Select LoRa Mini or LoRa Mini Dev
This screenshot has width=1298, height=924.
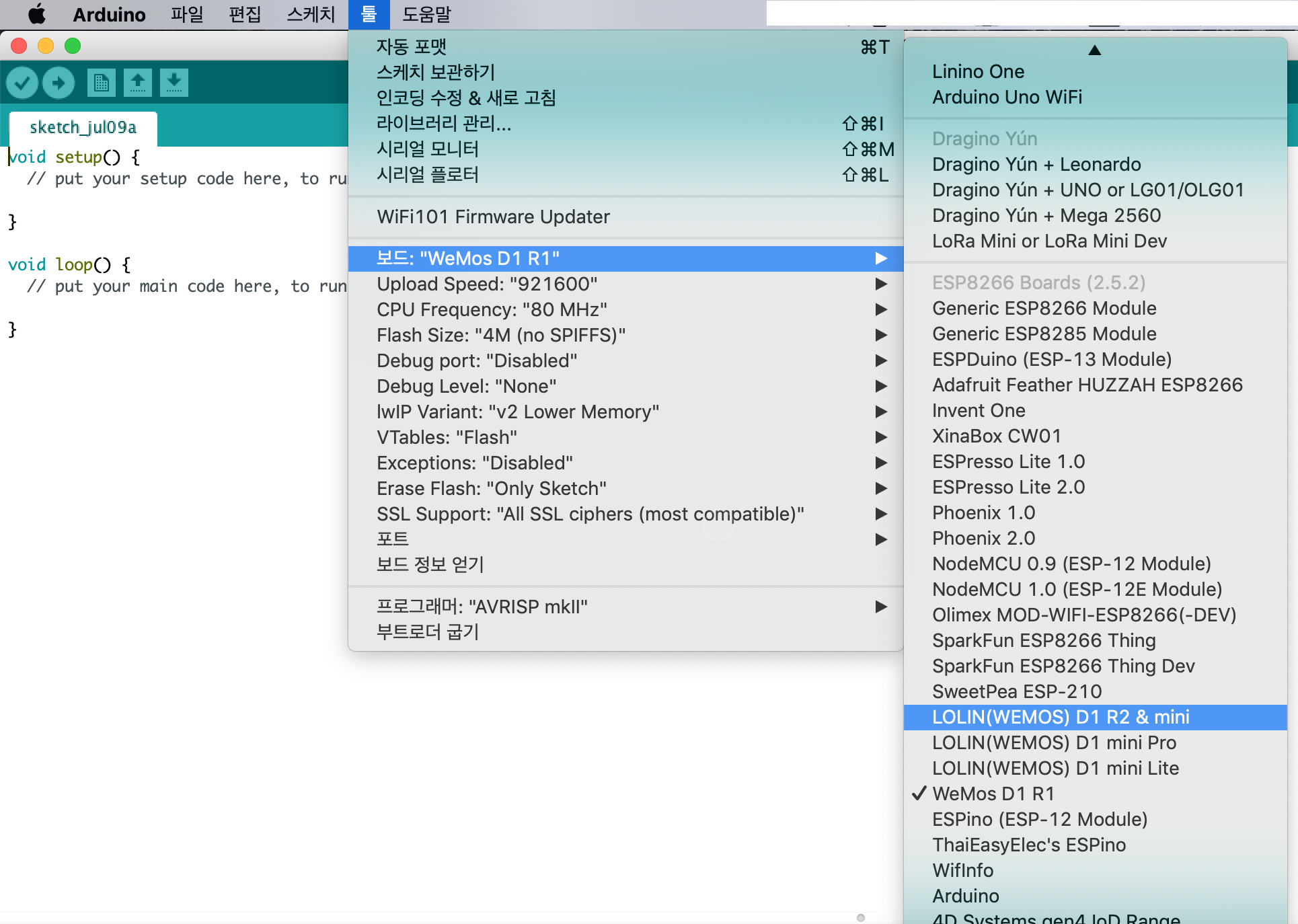pyautogui.click(x=1095, y=241)
